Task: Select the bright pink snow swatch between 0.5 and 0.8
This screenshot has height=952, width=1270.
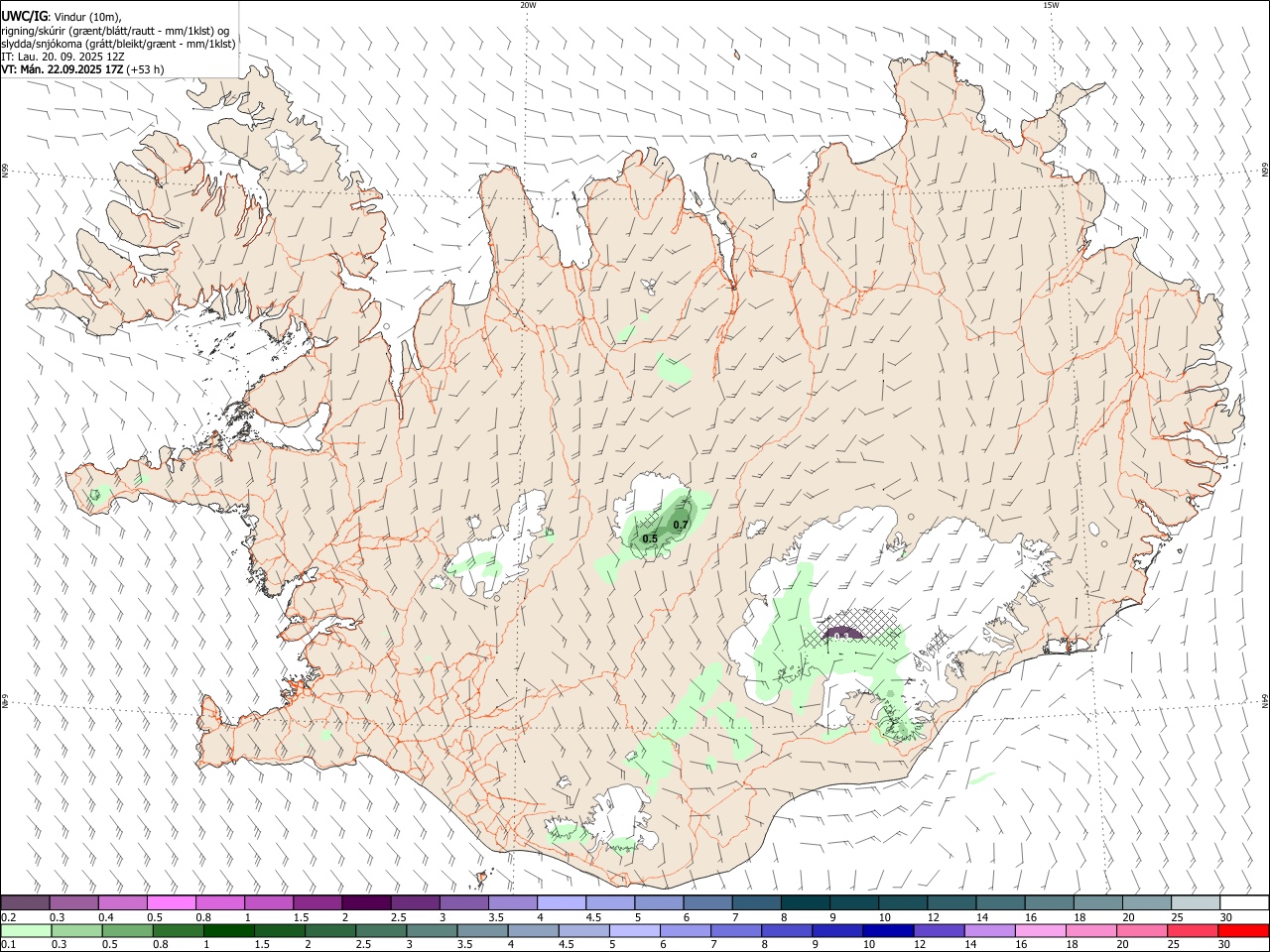Action: tap(171, 902)
